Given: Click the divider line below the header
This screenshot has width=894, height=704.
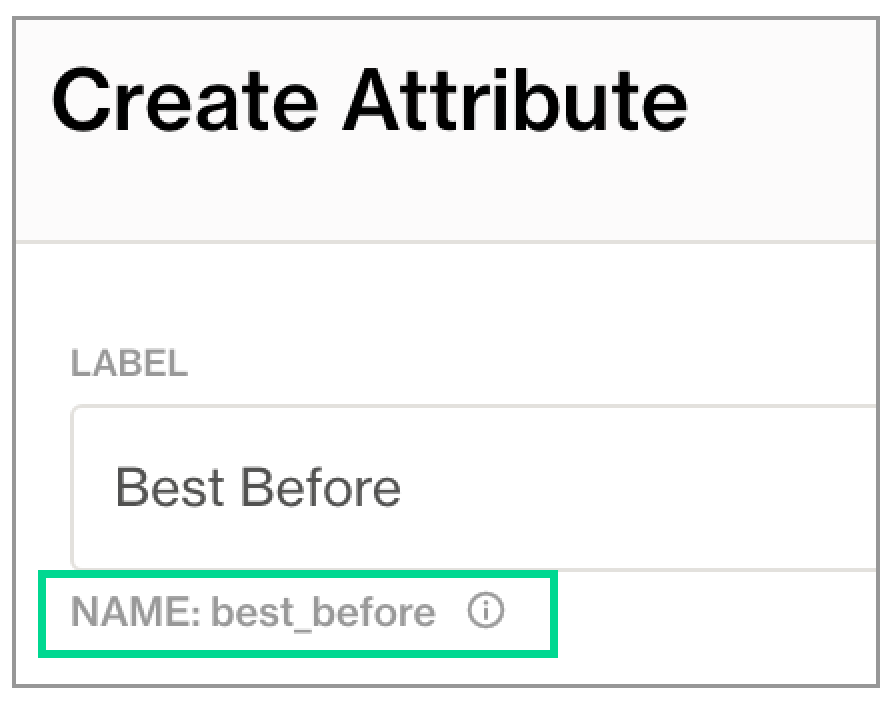Looking at the screenshot, I should click(x=450, y=242).
